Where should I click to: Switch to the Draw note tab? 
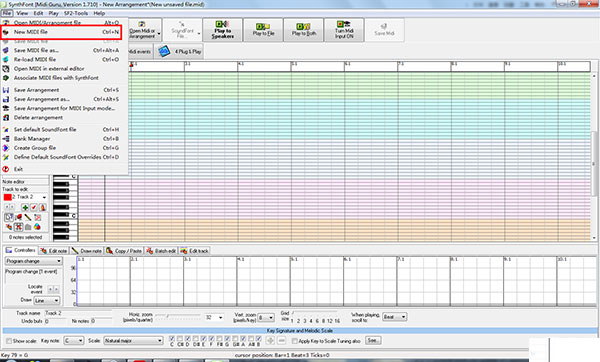[86, 251]
